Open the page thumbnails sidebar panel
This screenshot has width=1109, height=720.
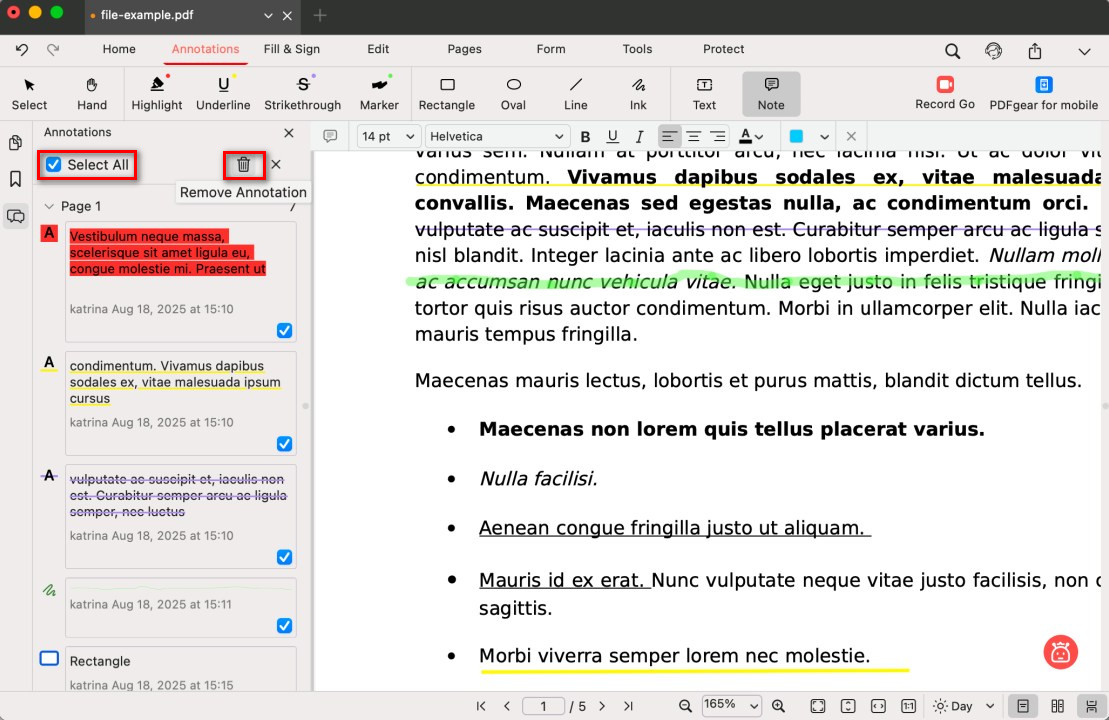click(15, 143)
